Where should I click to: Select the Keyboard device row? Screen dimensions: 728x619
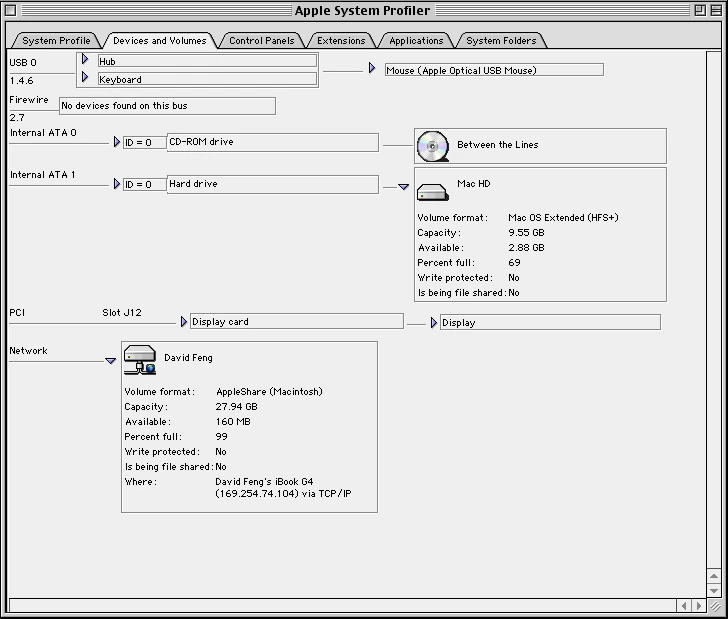coord(208,79)
